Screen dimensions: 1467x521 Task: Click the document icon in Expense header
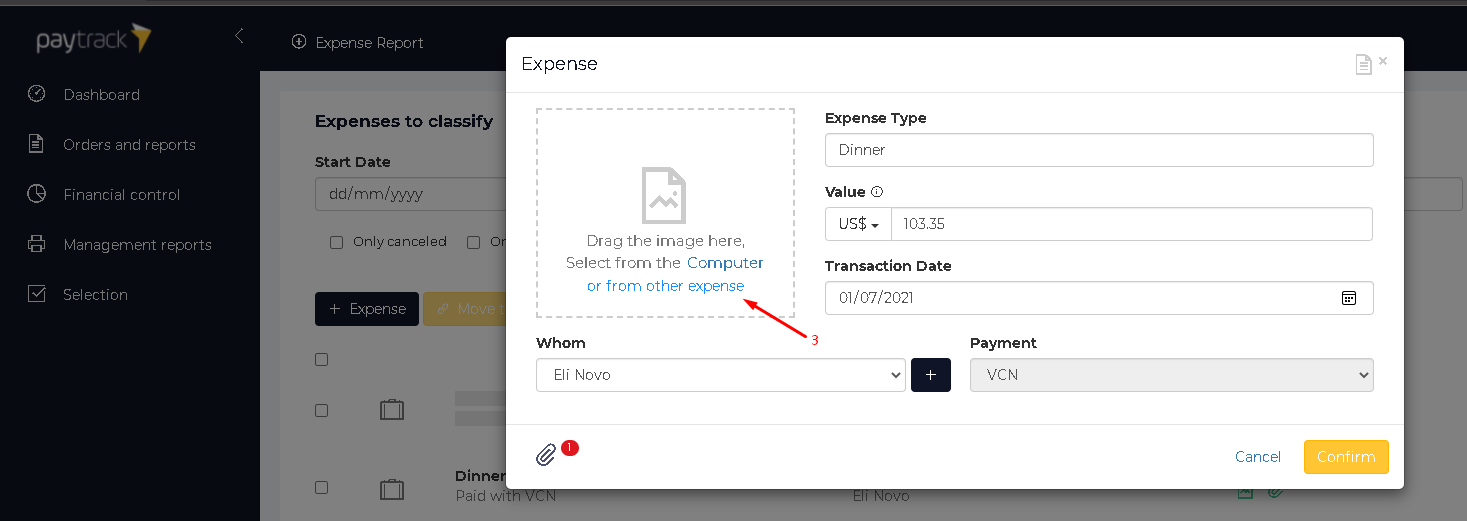pyautogui.click(x=1363, y=64)
